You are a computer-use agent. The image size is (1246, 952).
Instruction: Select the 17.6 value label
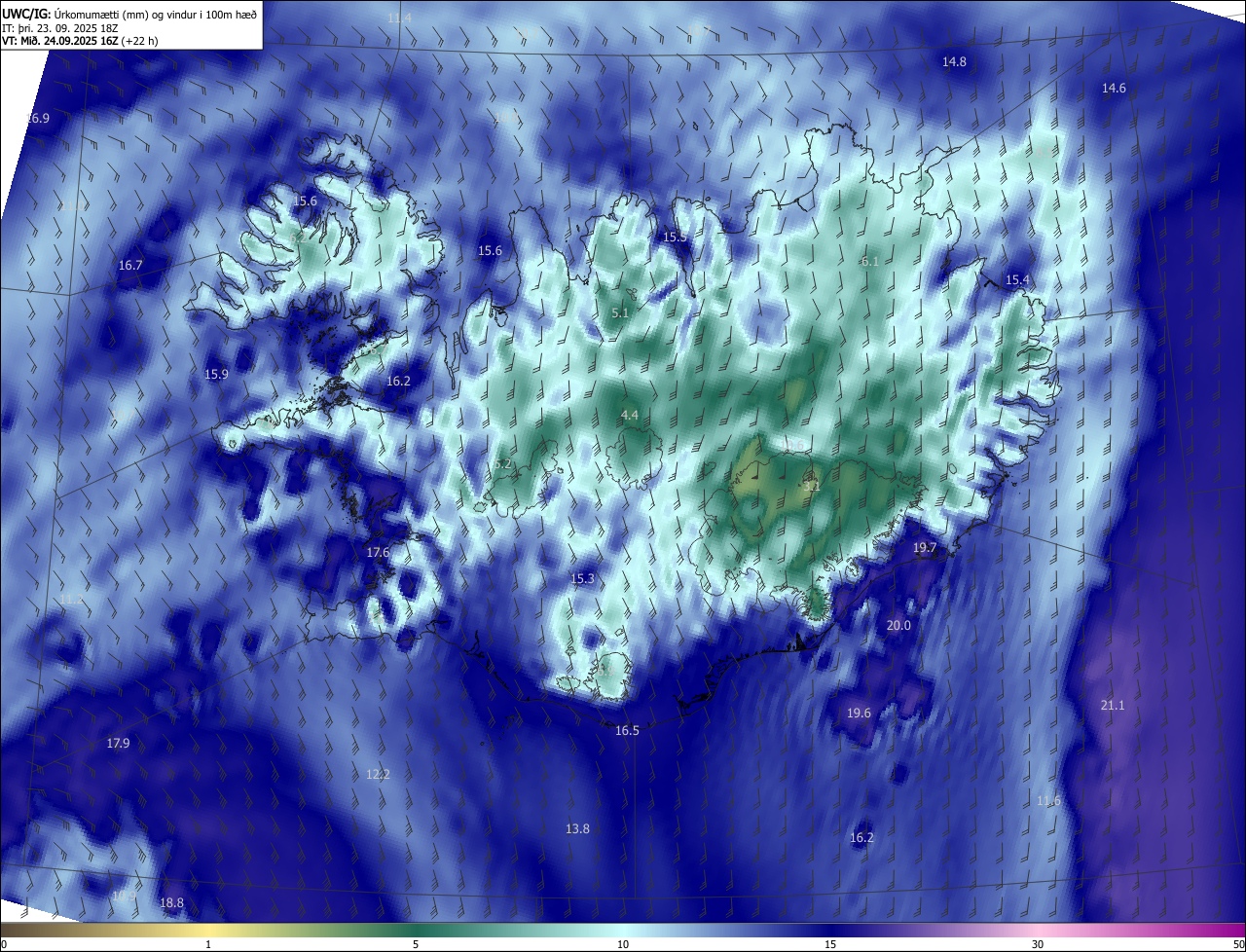[x=378, y=553]
